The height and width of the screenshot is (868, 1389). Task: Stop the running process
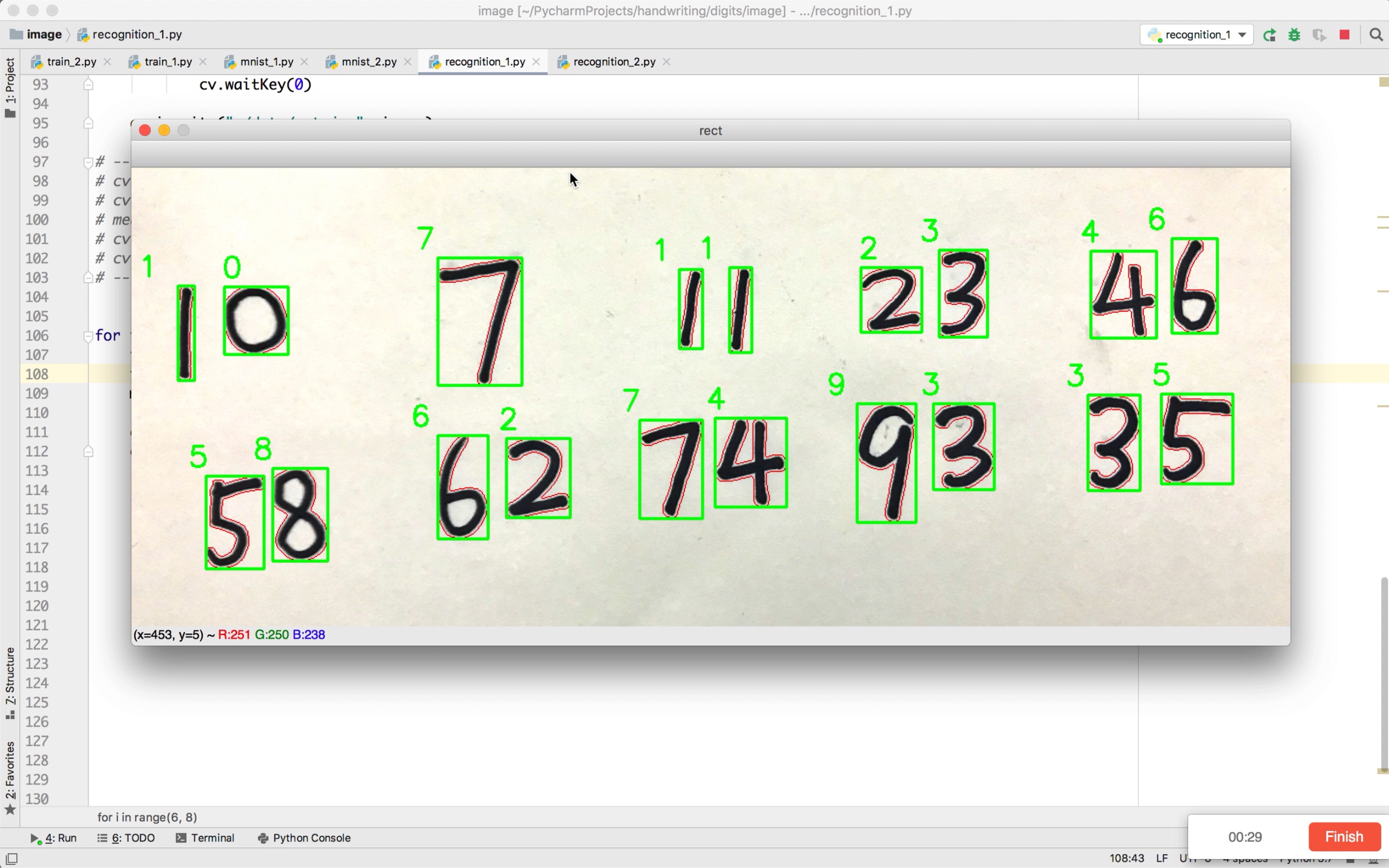click(x=1344, y=34)
